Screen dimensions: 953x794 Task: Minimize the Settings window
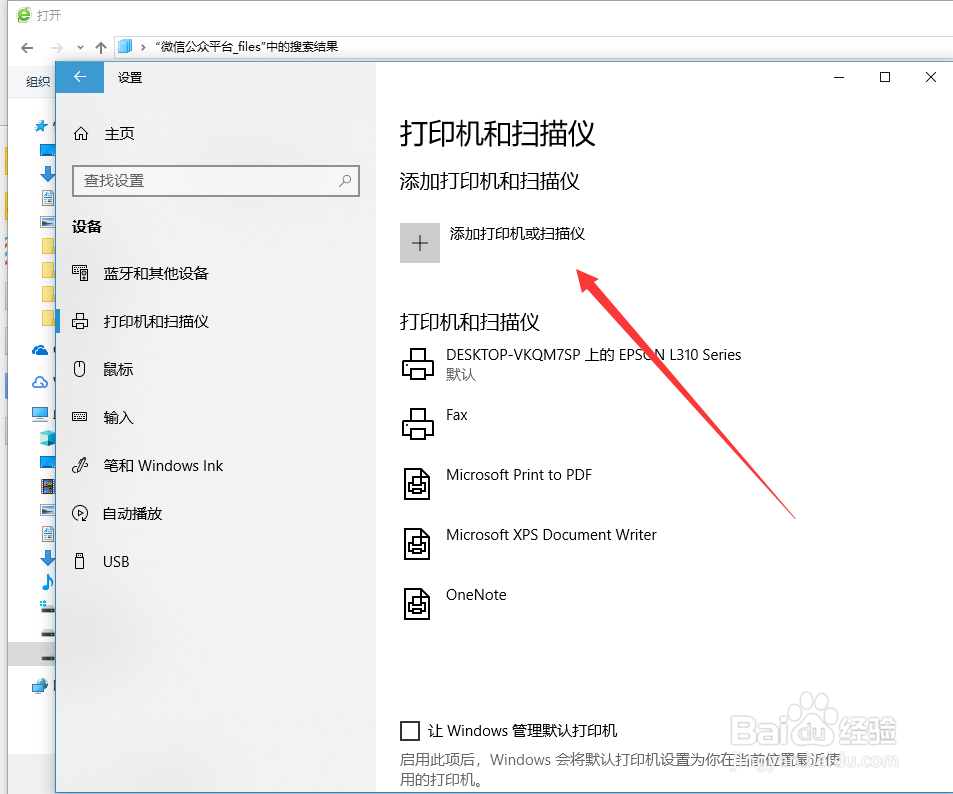point(839,77)
